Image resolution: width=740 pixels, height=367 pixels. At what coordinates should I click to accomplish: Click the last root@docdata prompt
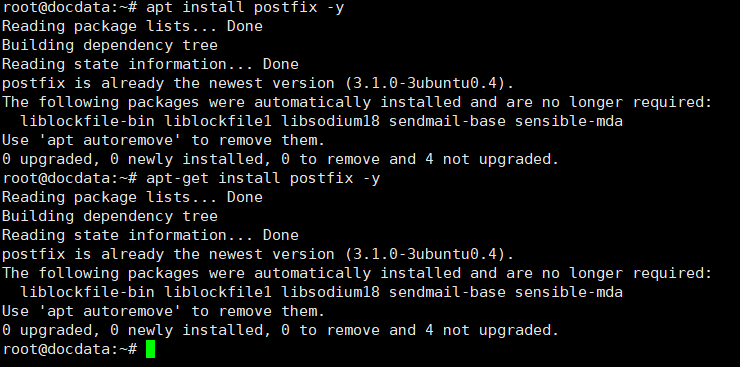(70, 350)
